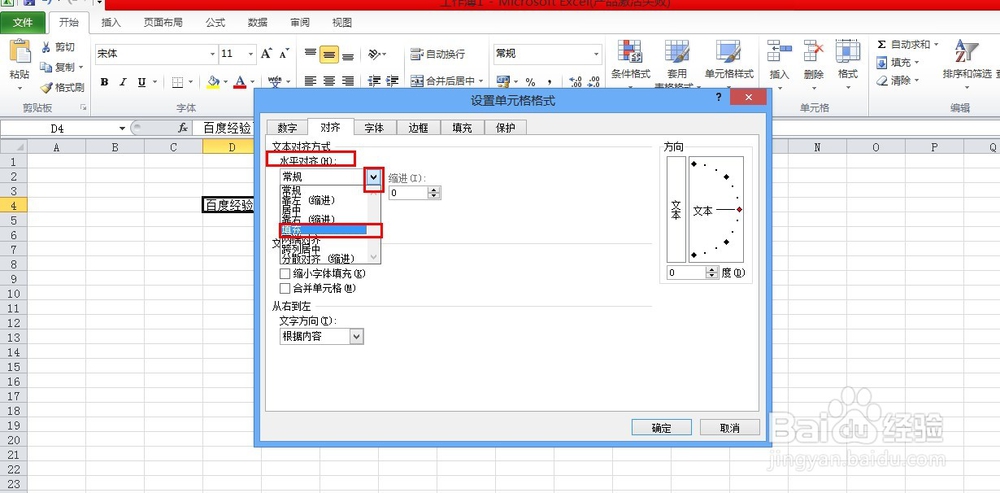Screen dimensions: 1000x493
Task: Click the Decrease Decimal icon
Action: click(x=594, y=82)
